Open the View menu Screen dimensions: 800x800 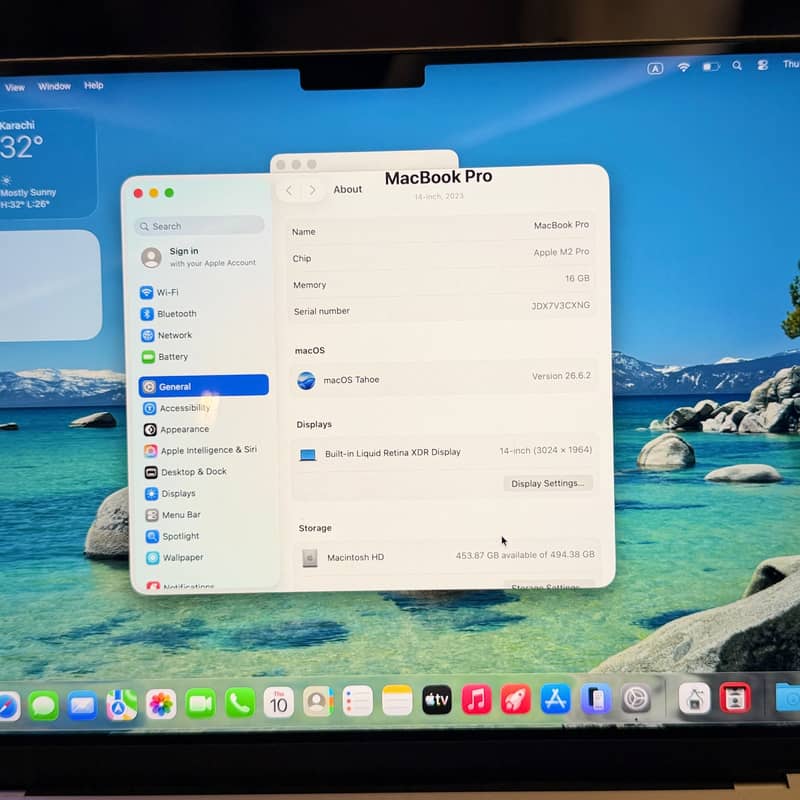15,87
